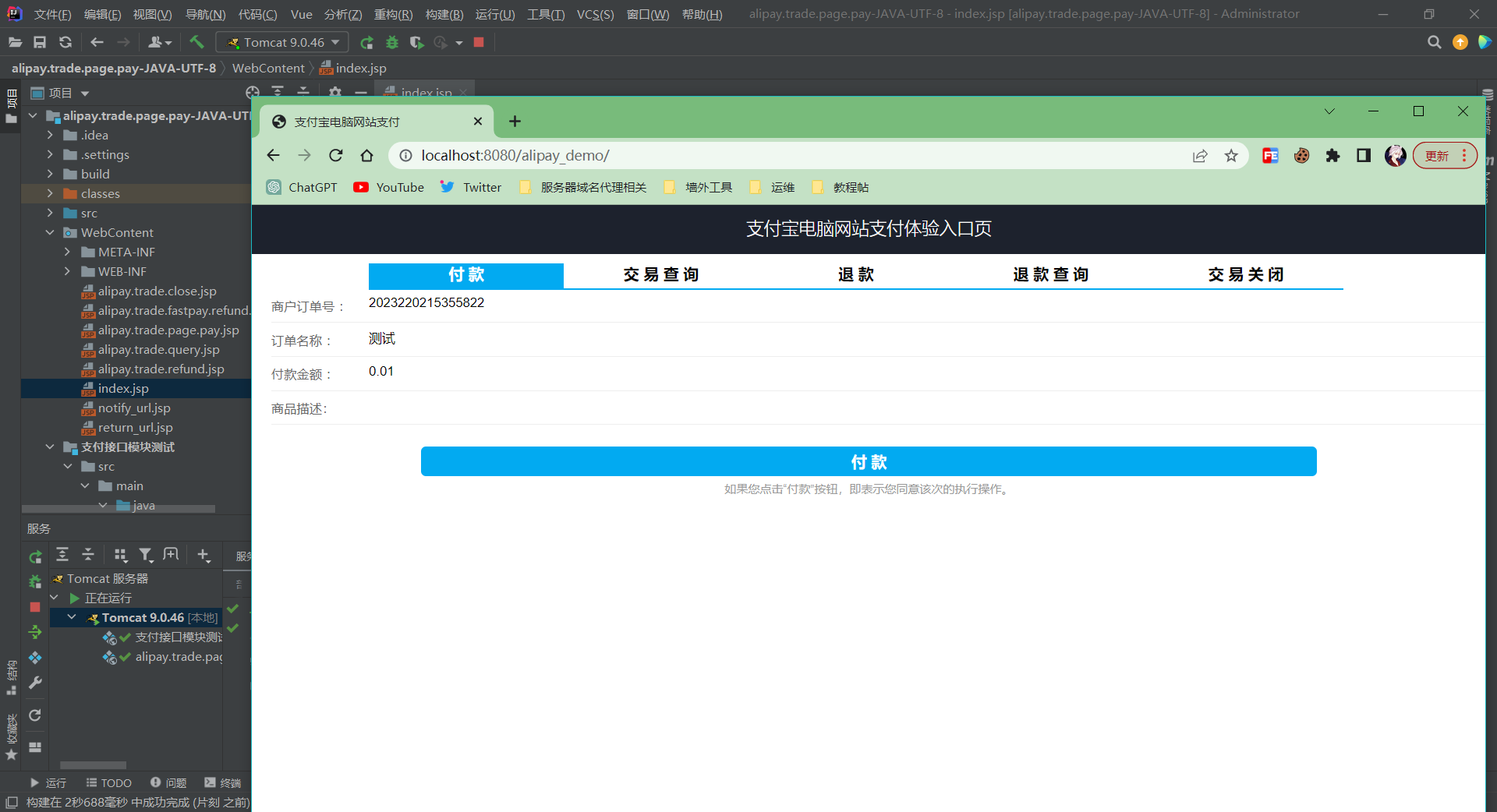Expand the classes folder arrow
Image resolution: width=1497 pixels, height=812 pixels.
coord(50,193)
